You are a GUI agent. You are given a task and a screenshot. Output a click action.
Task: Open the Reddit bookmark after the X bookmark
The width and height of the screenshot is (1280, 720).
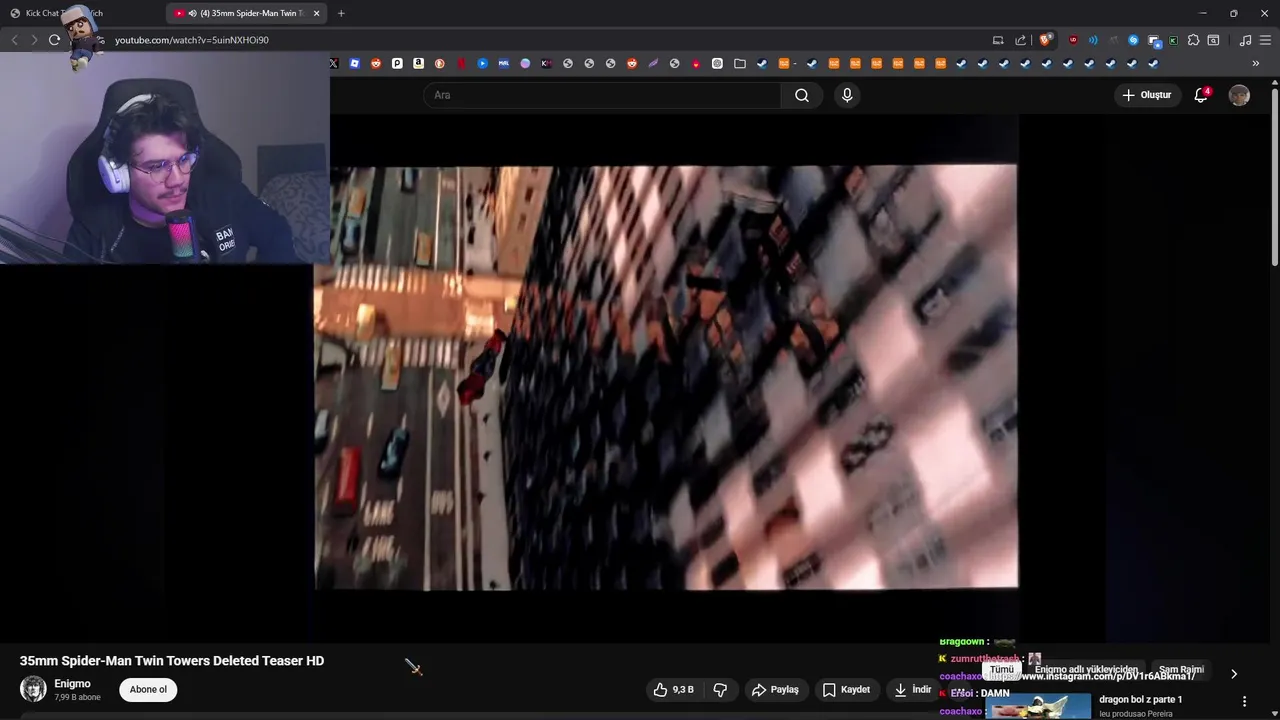376,63
